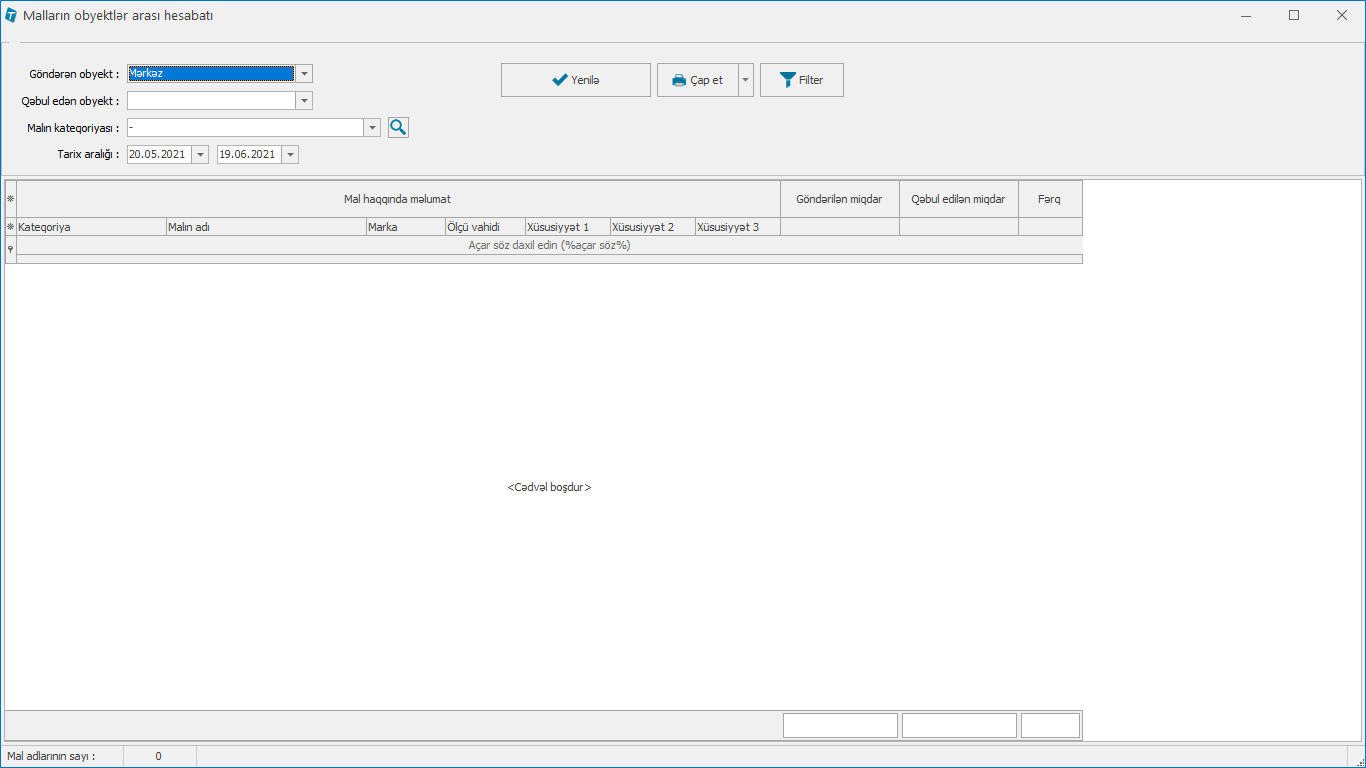Screen dimensions: 1366x768
Task: Click the Yenilə refresh button
Action: [575, 80]
